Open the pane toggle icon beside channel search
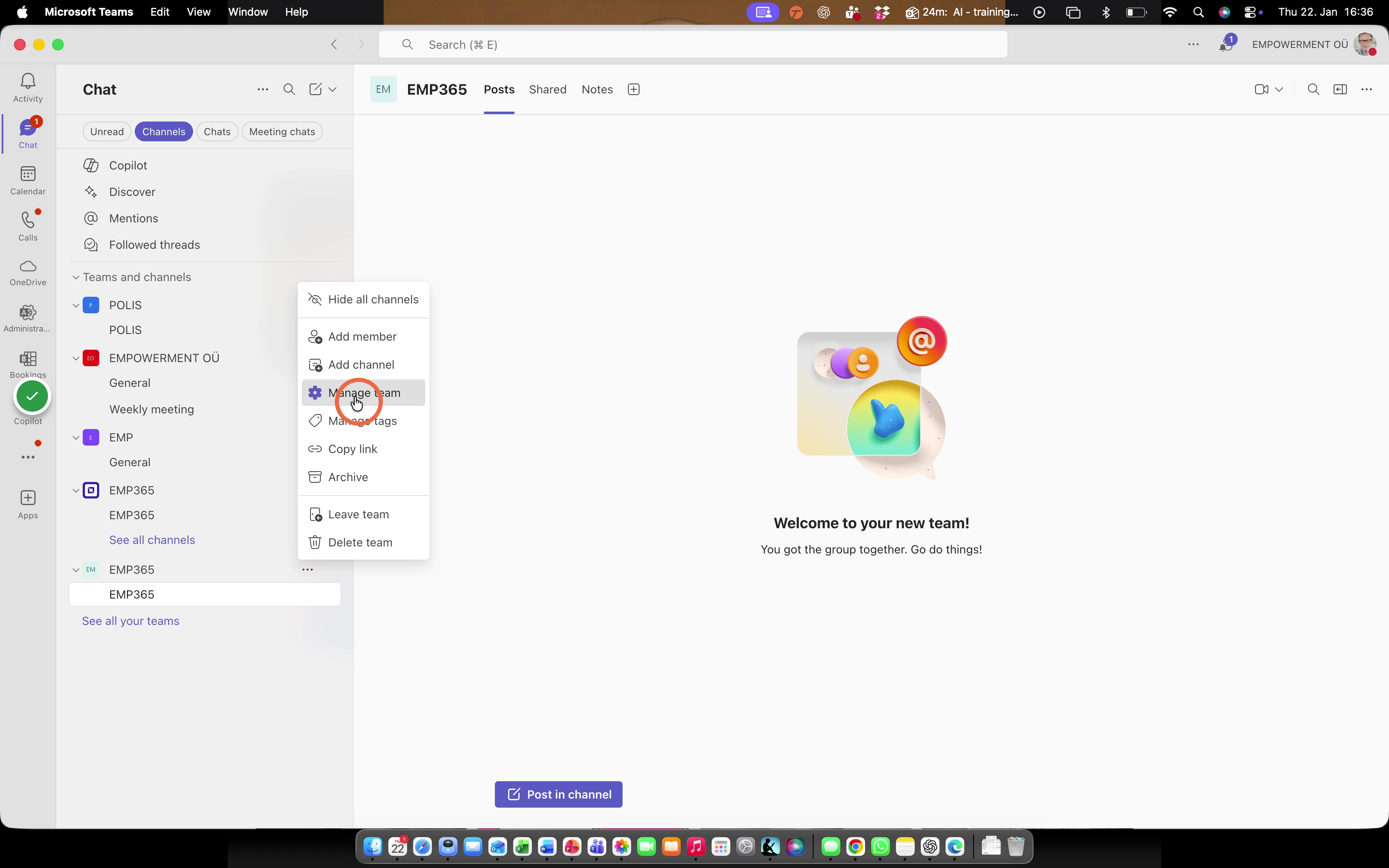 click(x=1340, y=90)
